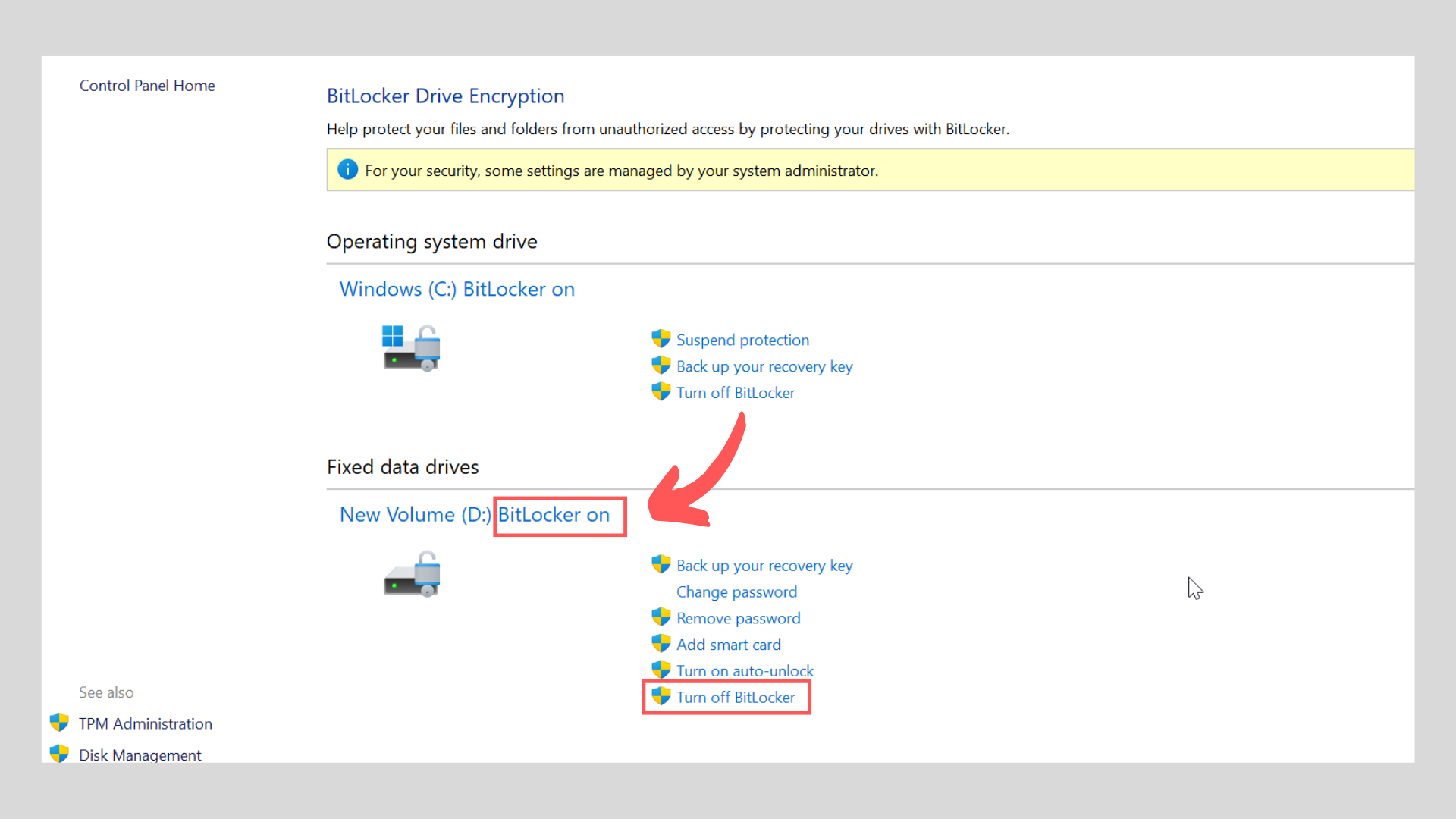Click shield icon beside TPM Administration
Viewport: 1456px width, 819px height.
59,722
